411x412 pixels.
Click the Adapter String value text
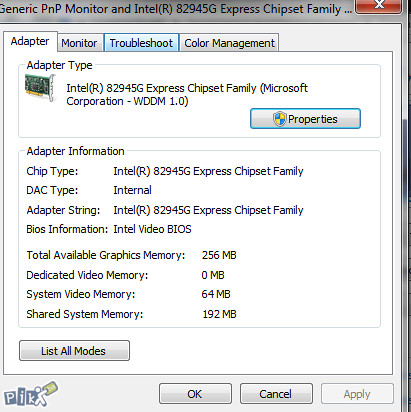click(208, 210)
